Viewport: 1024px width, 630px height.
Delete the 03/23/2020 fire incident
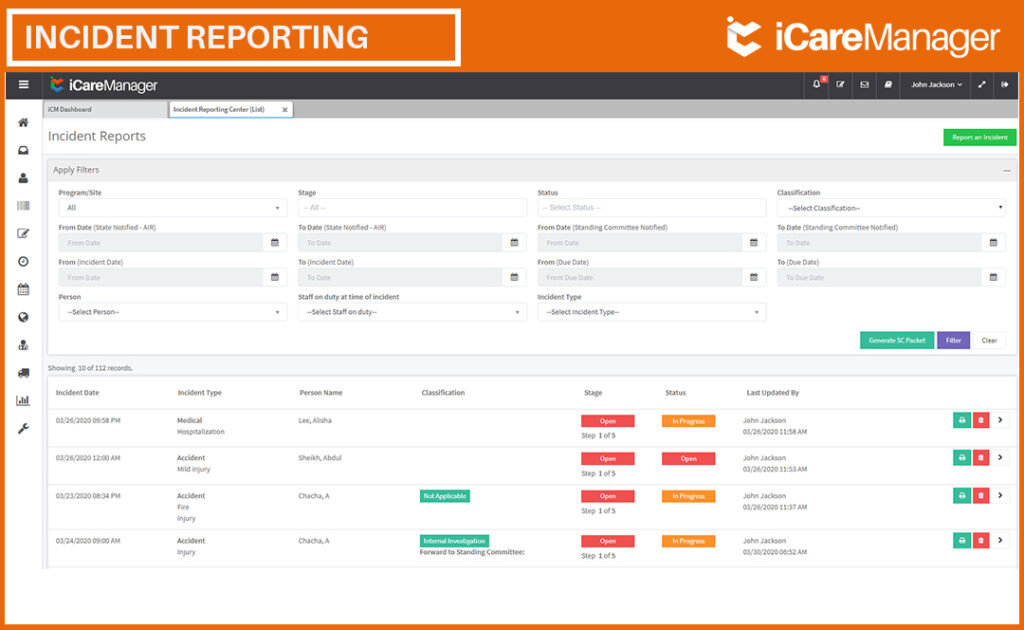pyautogui.click(x=981, y=496)
